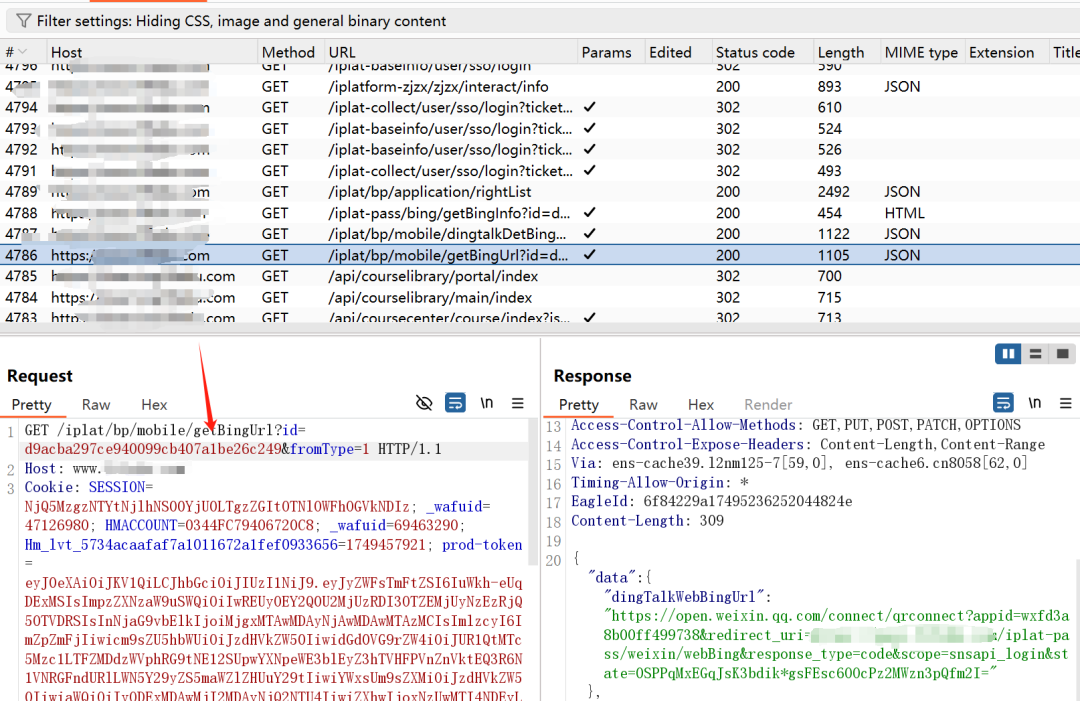Click dingTalkWebBingUrl key in response JSON
Image resolution: width=1080 pixels, height=701 pixels.
pyautogui.click(x=684, y=596)
